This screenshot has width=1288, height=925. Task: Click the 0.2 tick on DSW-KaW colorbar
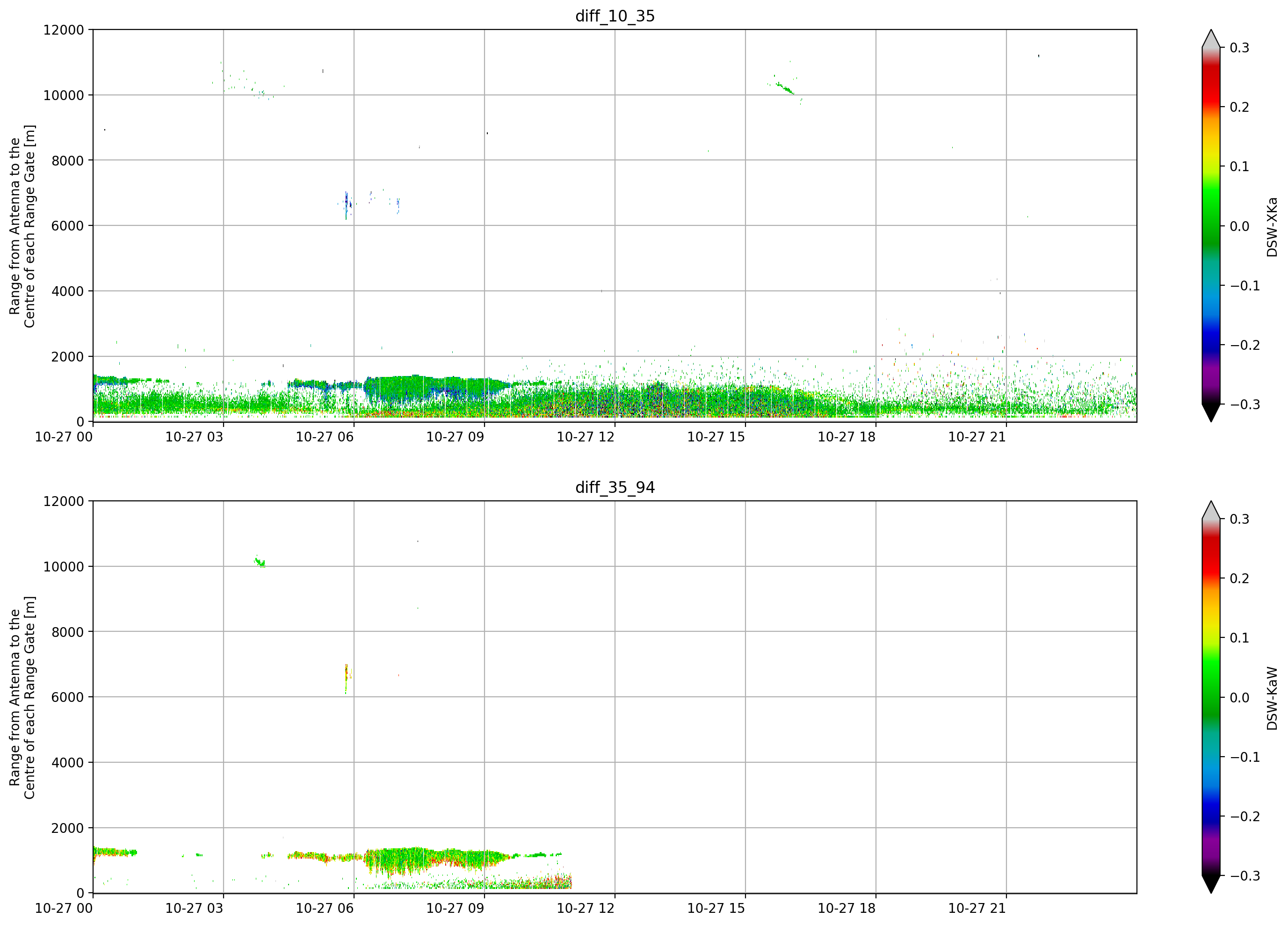1239,578
